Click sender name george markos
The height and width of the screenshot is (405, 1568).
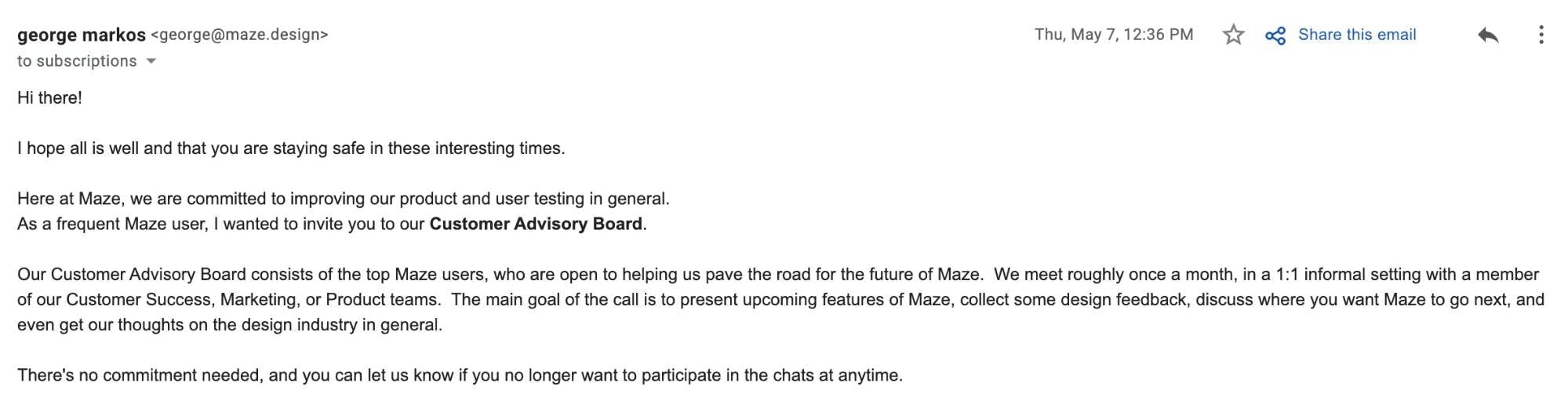tap(82, 35)
